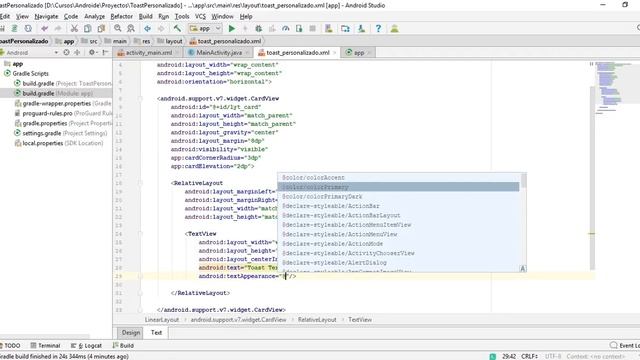Open the profiler gauge icon
The width and height of the screenshot is (640, 360).
click(x=286, y=29)
